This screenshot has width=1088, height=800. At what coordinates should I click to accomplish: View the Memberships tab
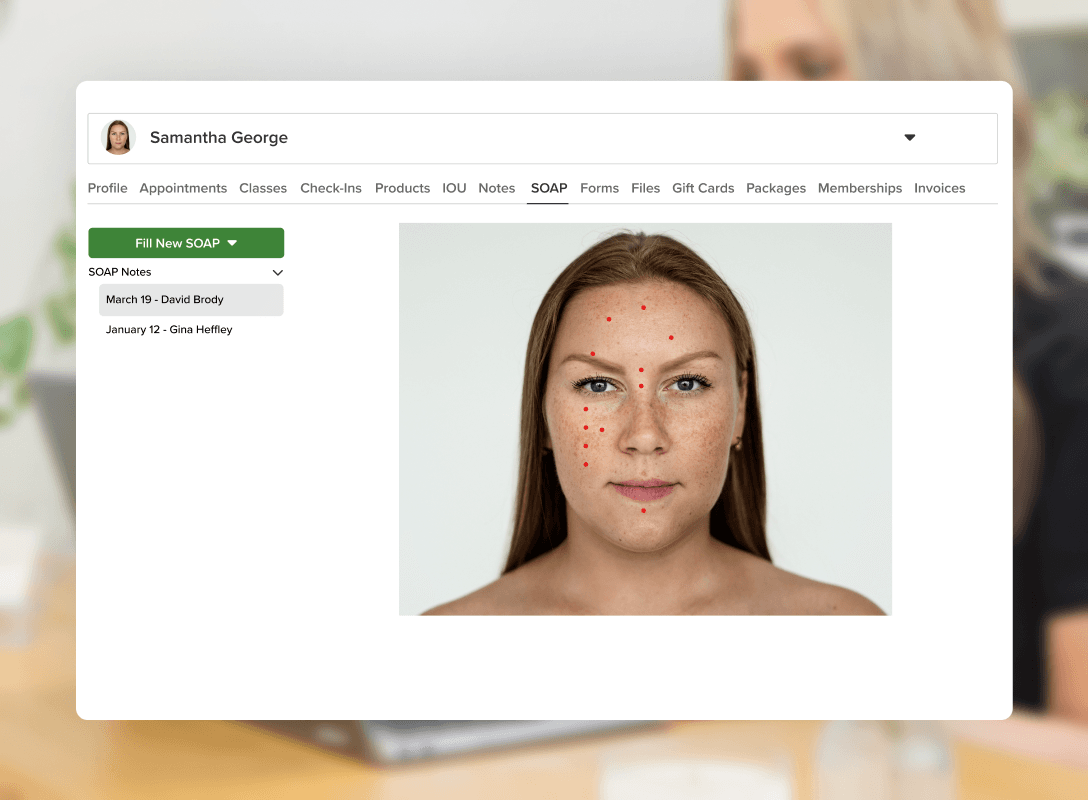tap(859, 188)
